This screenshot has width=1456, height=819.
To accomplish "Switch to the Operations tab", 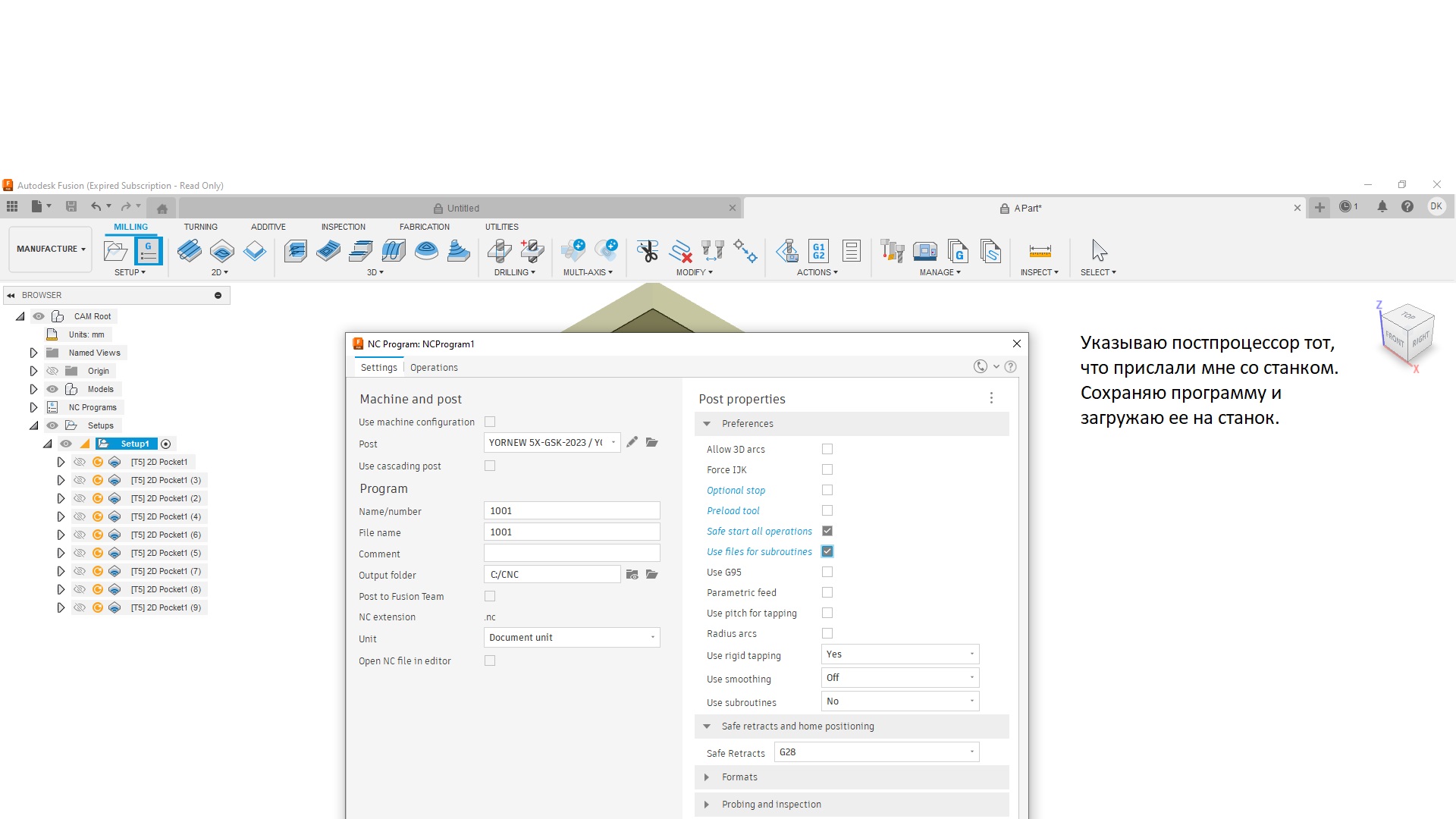I will (x=434, y=368).
